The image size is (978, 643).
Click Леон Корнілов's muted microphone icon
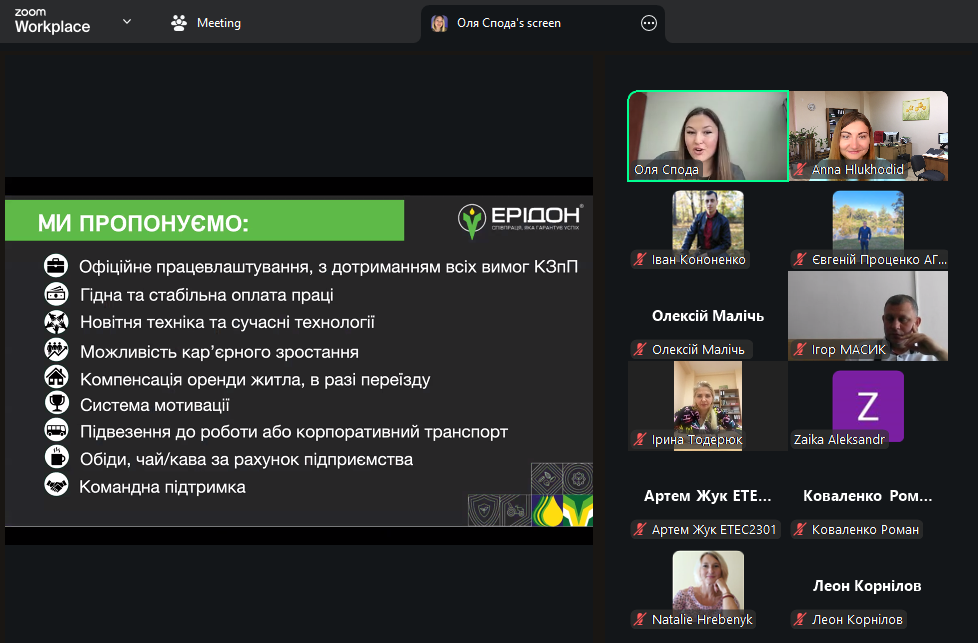click(800, 620)
